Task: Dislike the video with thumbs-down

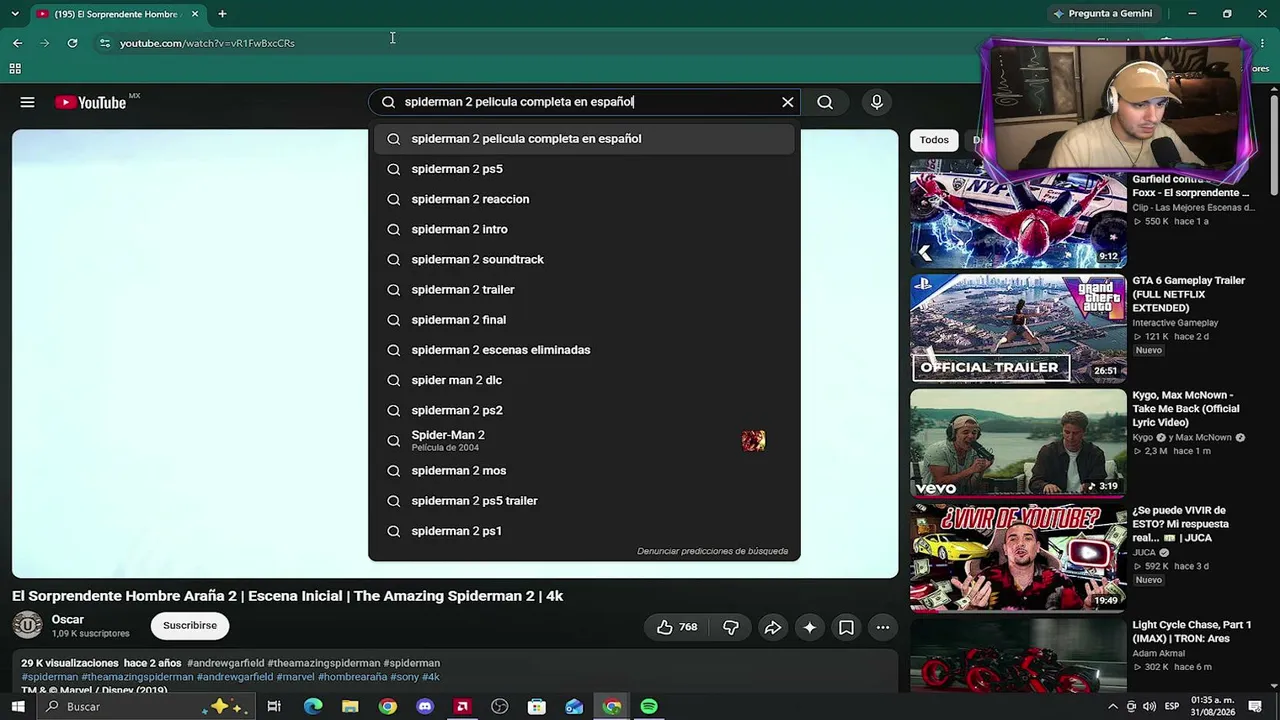Action: (x=731, y=627)
